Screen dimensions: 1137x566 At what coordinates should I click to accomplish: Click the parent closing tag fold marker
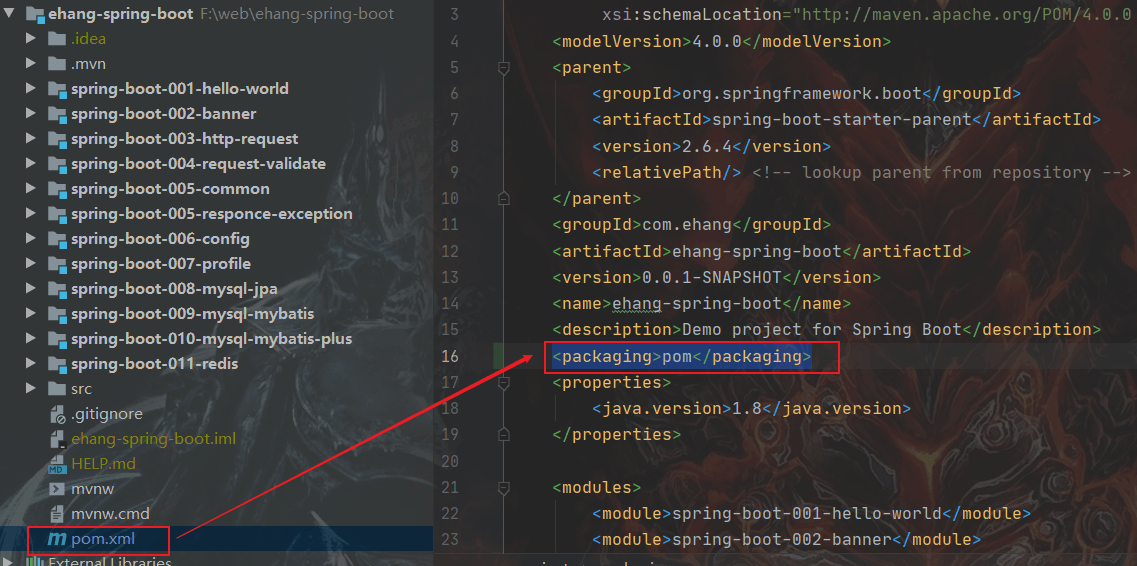tap(503, 198)
